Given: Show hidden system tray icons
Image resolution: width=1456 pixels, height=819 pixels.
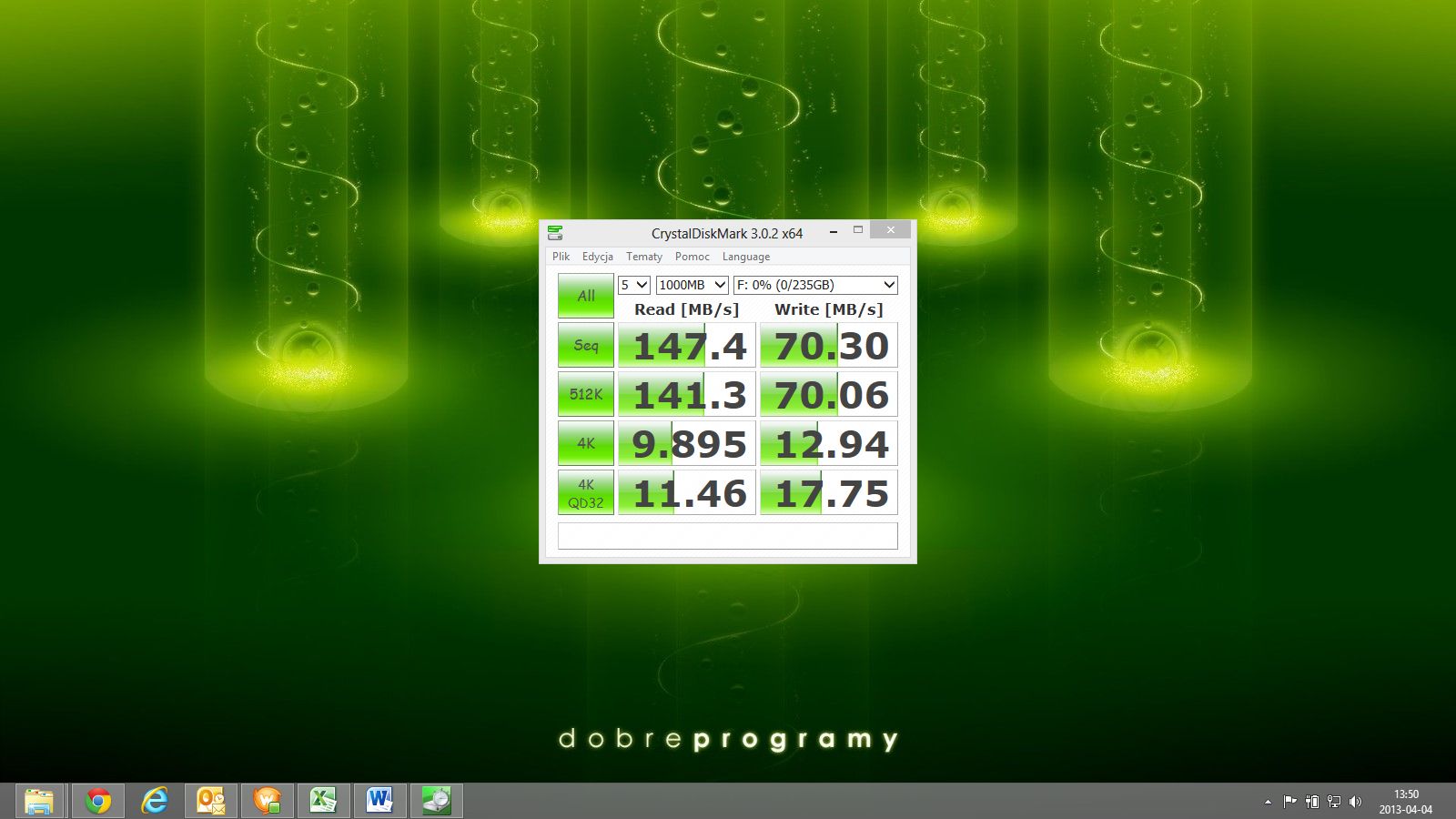Looking at the screenshot, I should [x=1268, y=802].
